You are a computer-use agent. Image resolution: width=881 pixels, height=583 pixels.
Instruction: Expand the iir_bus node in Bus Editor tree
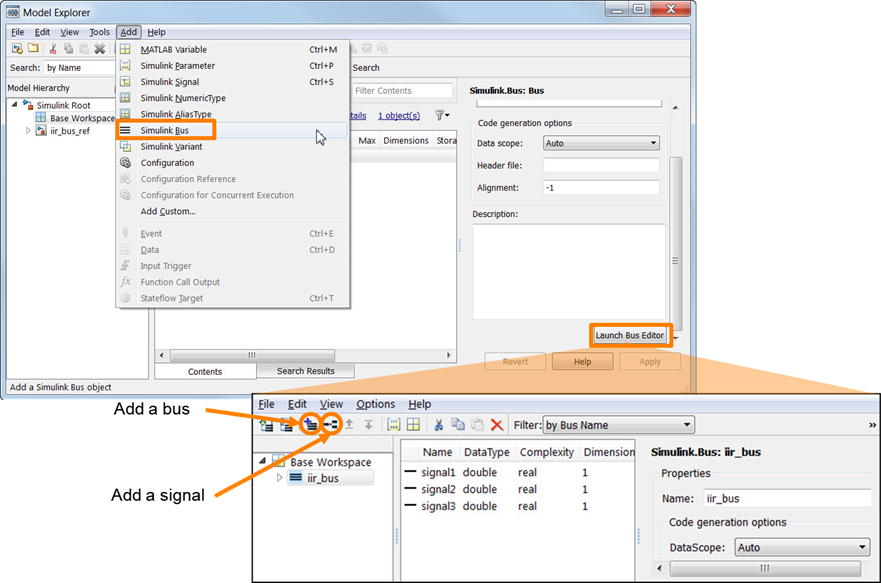(x=279, y=478)
